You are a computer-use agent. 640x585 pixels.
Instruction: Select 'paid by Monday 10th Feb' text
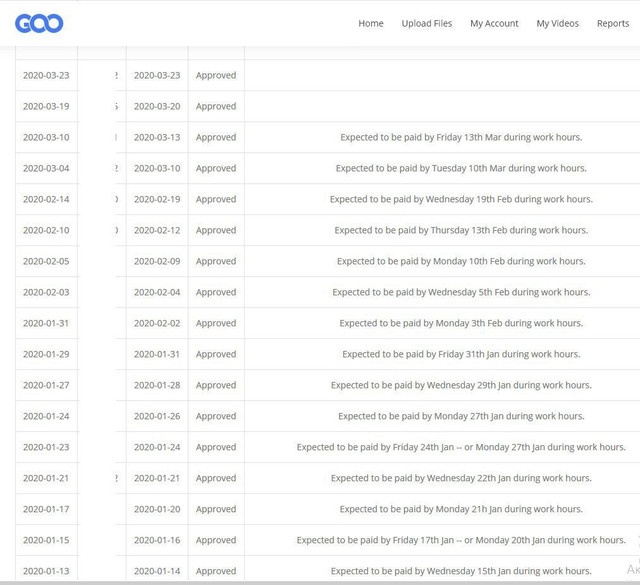click(x=461, y=261)
